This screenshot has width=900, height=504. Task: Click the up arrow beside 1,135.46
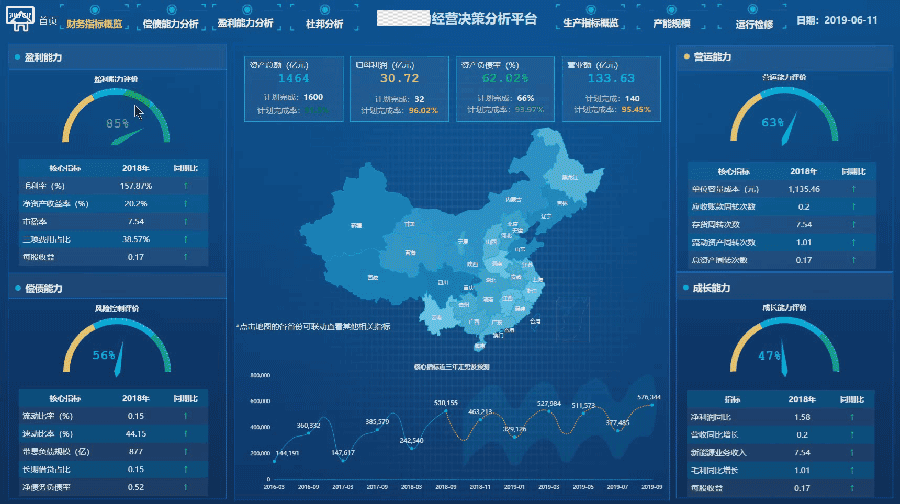854,189
